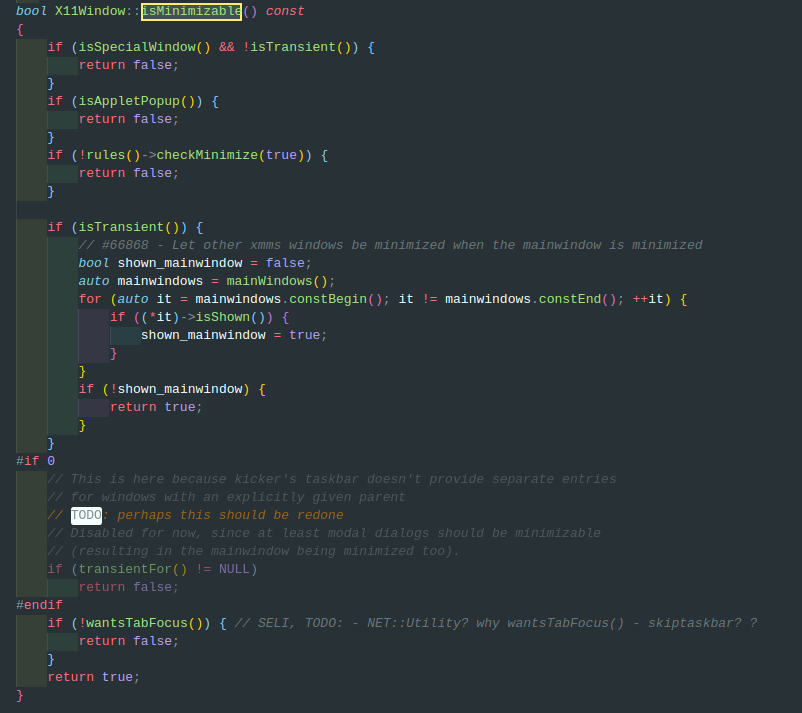
Task: Click wantsTabFocus() in the if condition
Action: [x=144, y=623]
